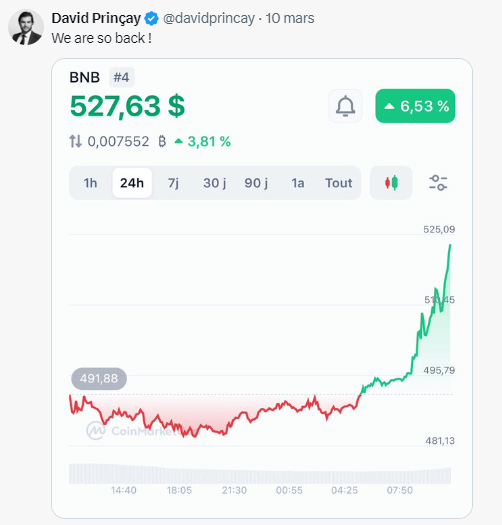Screen dimensions: 502x525
Task: Select the 1h timeframe tab
Action: (90, 183)
